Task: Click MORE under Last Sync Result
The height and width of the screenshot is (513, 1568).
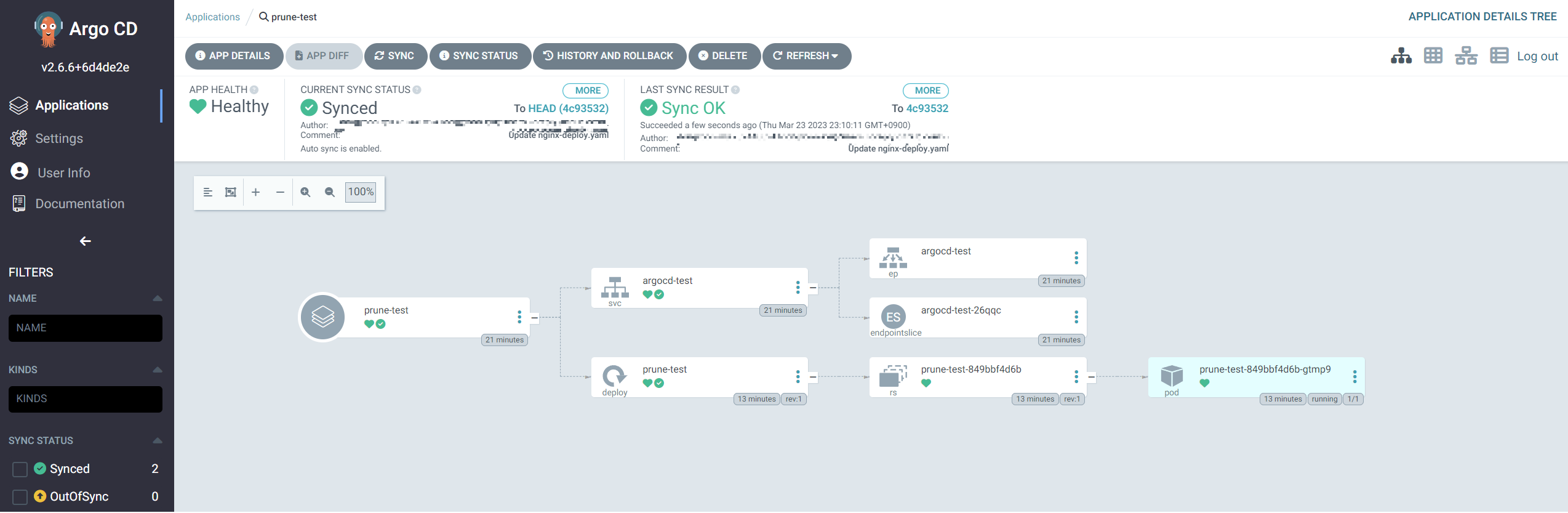Action: pyautogui.click(x=926, y=91)
